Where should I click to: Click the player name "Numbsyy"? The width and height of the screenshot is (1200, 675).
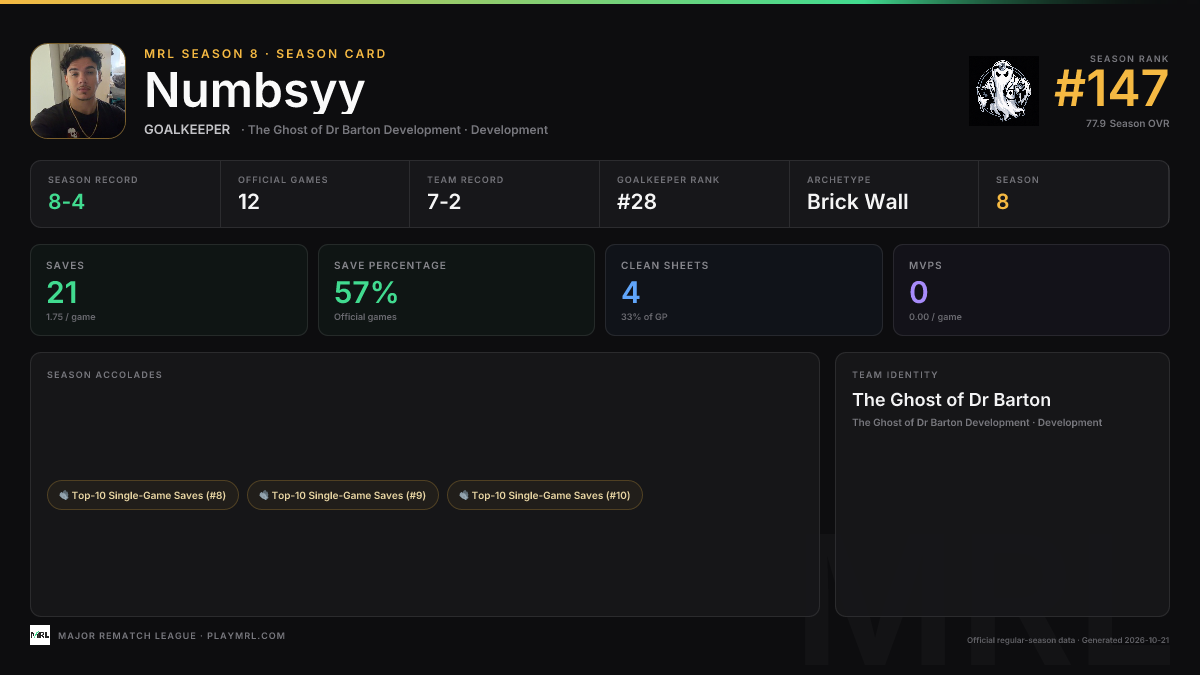click(x=255, y=91)
